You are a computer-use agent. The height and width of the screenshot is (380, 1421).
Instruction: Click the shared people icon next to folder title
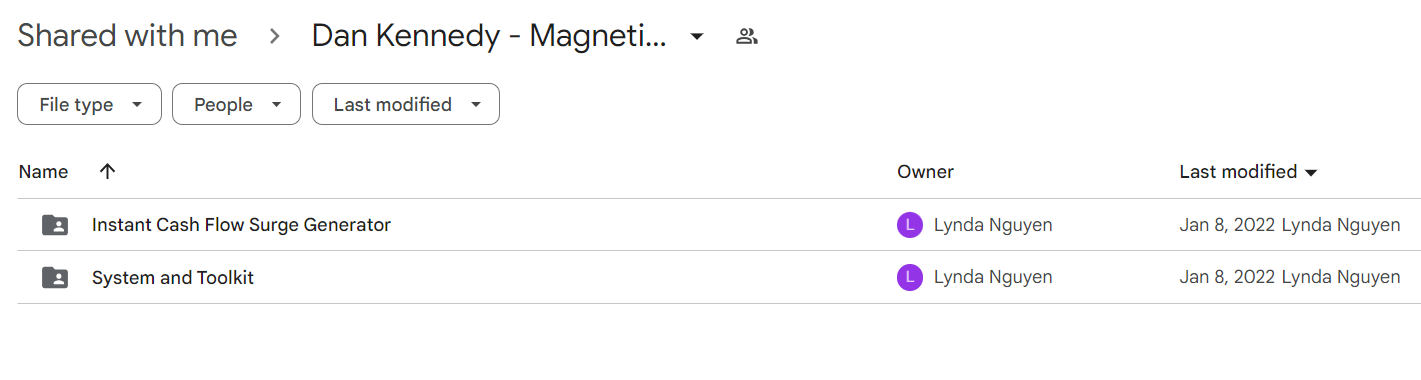[746, 37]
